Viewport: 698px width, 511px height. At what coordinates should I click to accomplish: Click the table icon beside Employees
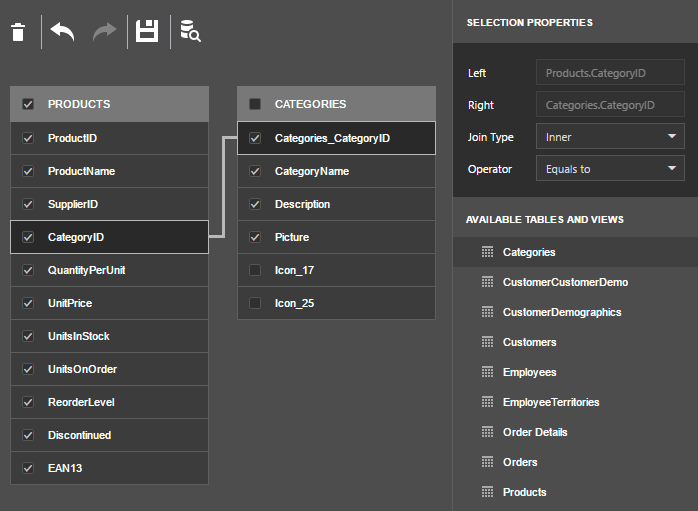coord(488,372)
